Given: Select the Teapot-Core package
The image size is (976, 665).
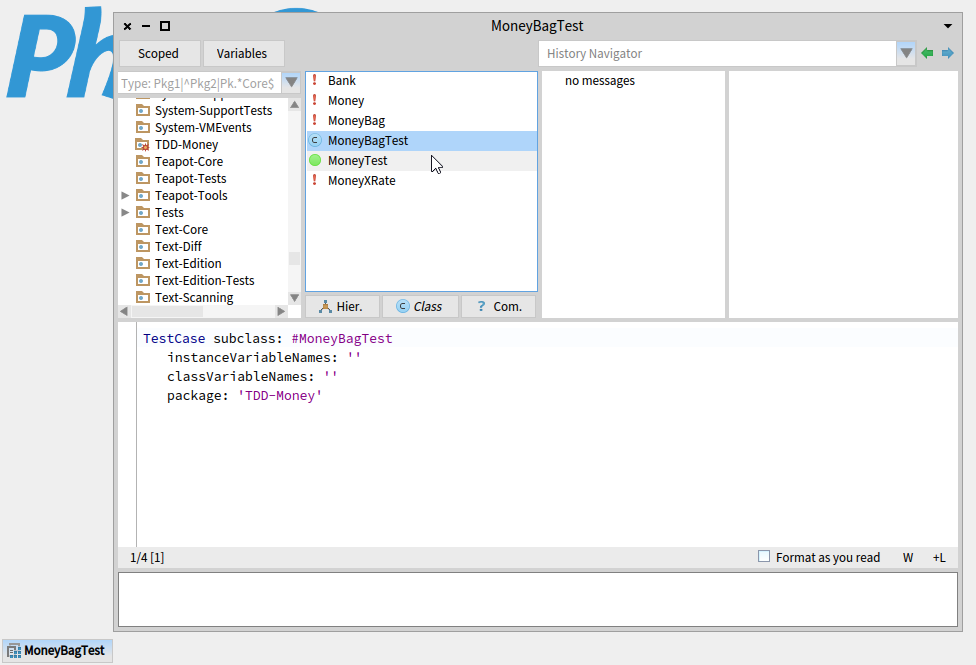Looking at the screenshot, I should point(189,161).
